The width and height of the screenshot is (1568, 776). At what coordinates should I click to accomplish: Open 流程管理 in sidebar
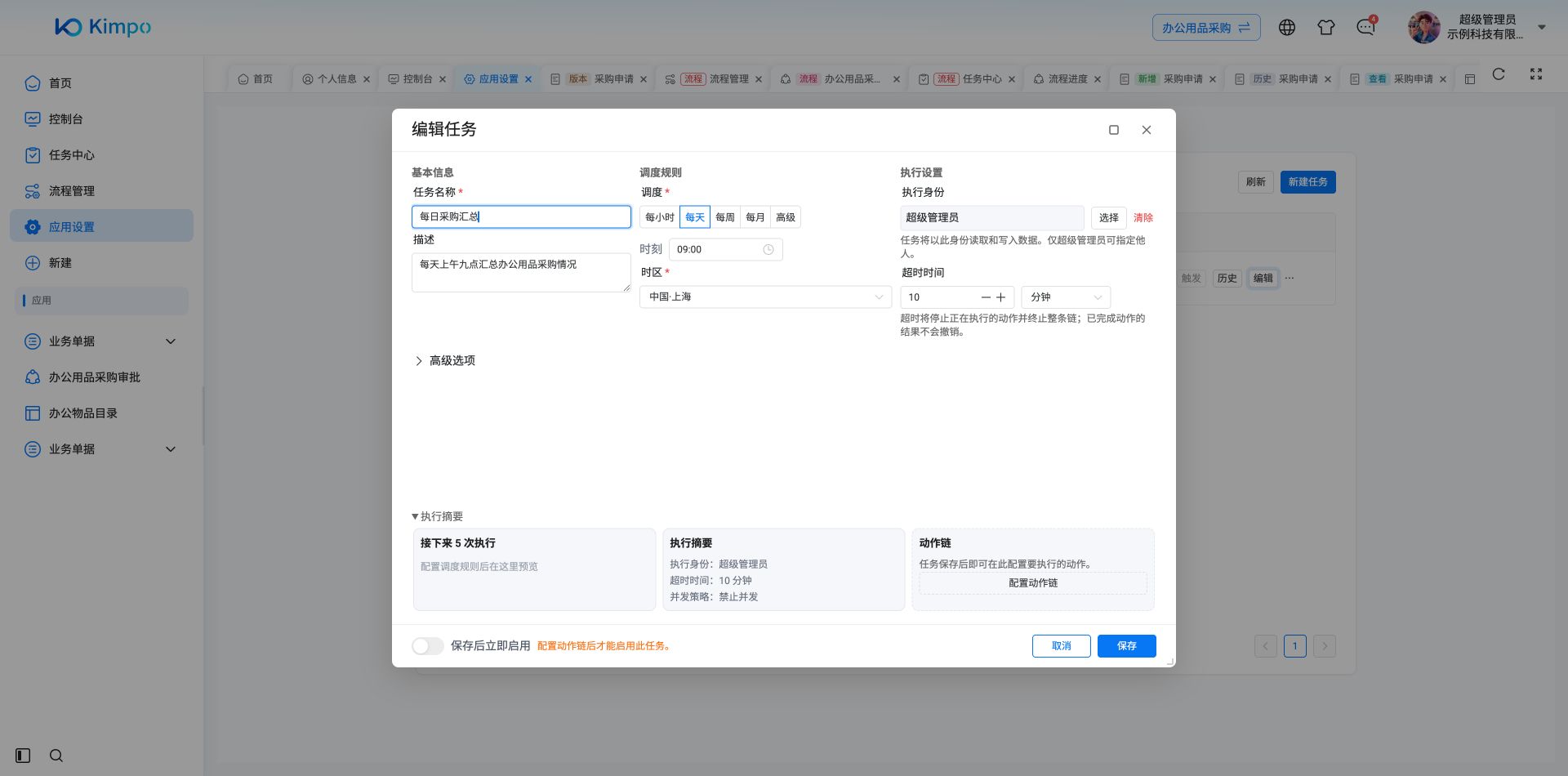101,191
